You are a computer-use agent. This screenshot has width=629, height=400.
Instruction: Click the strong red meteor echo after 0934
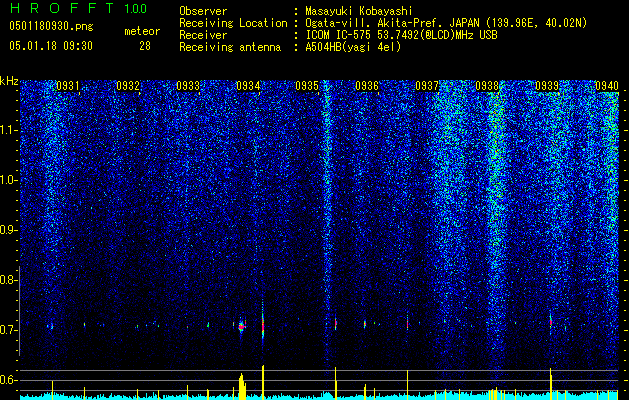coord(263,325)
